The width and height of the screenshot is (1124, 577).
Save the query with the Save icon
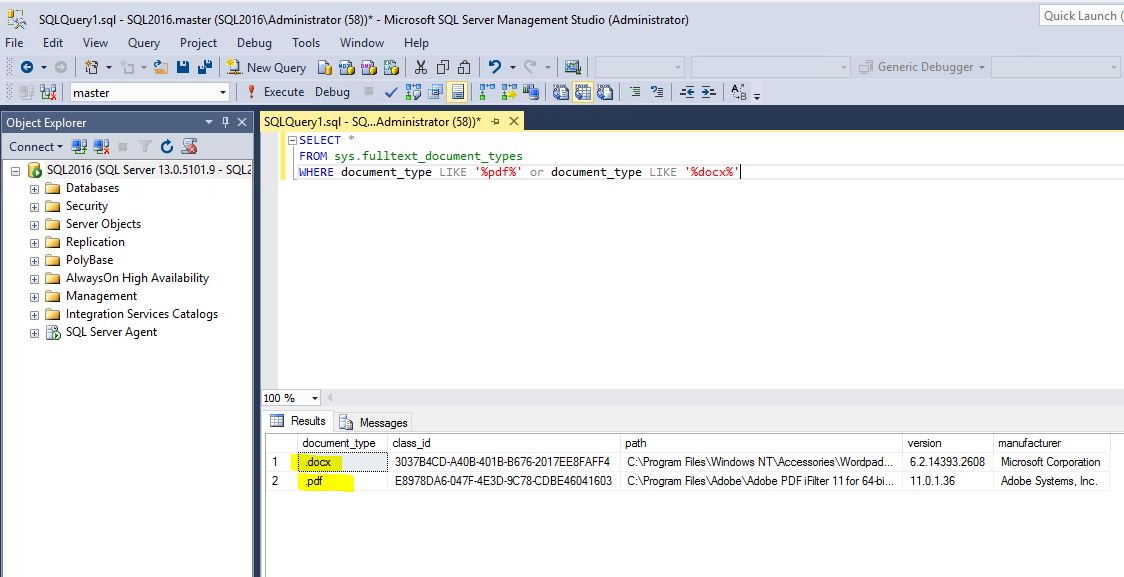click(185, 66)
